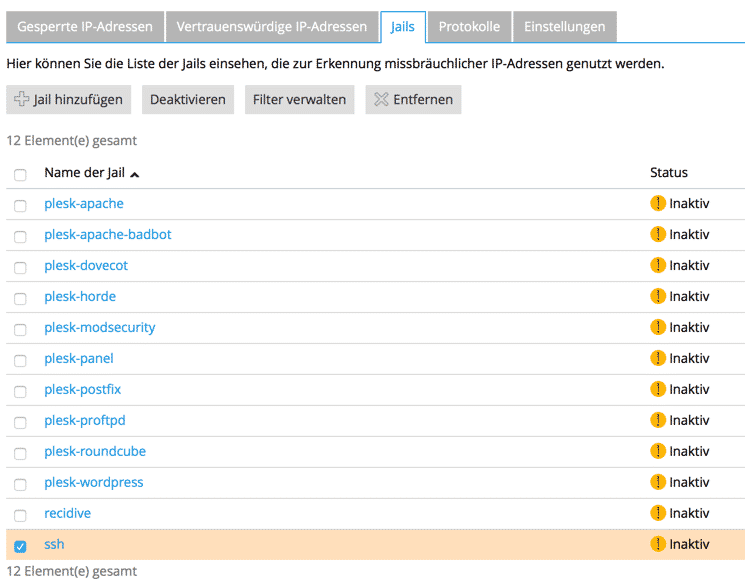The height and width of the screenshot is (586, 745).
Task: Switch to Gesperrte IP-Adressen tab
Action: tap(85, 27)
